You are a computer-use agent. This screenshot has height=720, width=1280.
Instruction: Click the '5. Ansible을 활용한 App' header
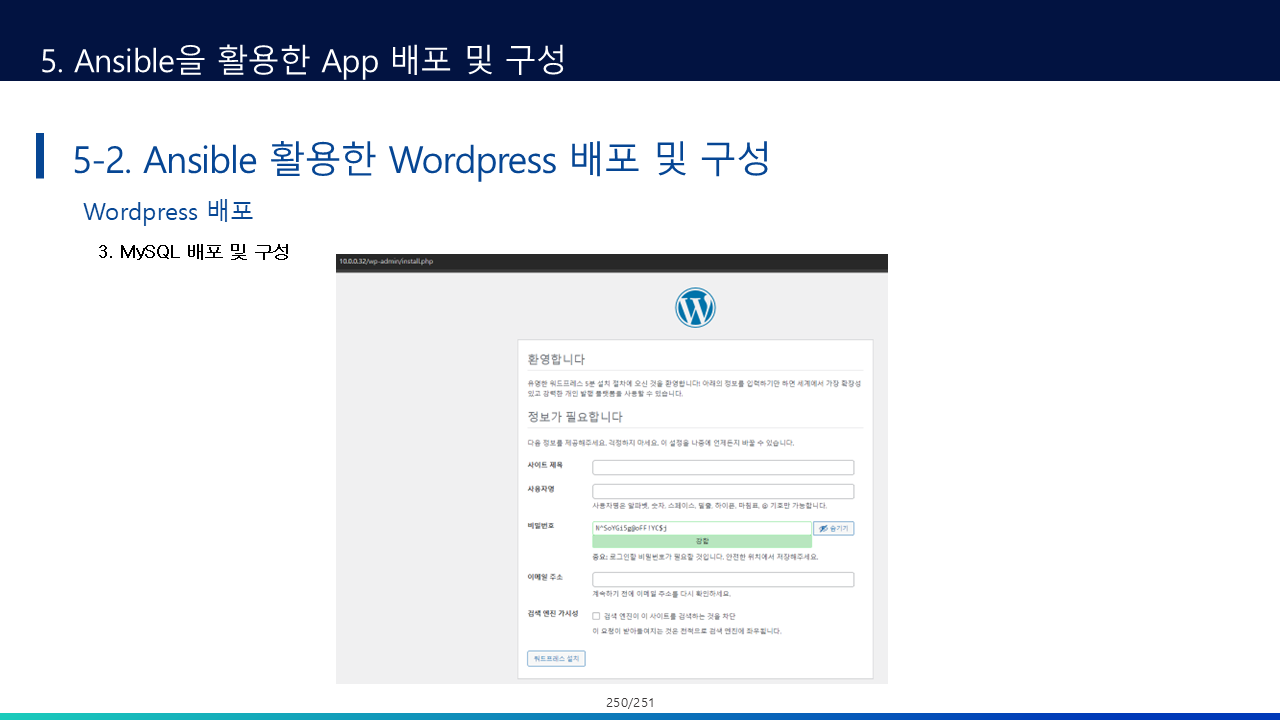coord(210,60)
